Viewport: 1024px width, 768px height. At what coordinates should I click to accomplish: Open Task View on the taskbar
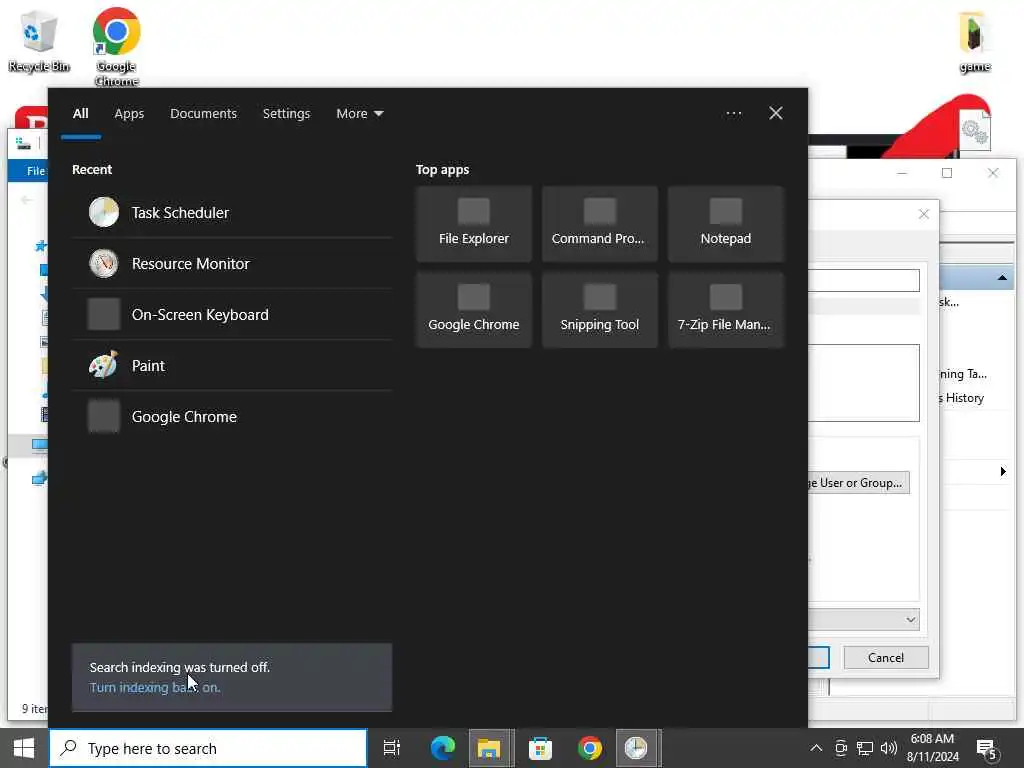(x=392, y=748)
